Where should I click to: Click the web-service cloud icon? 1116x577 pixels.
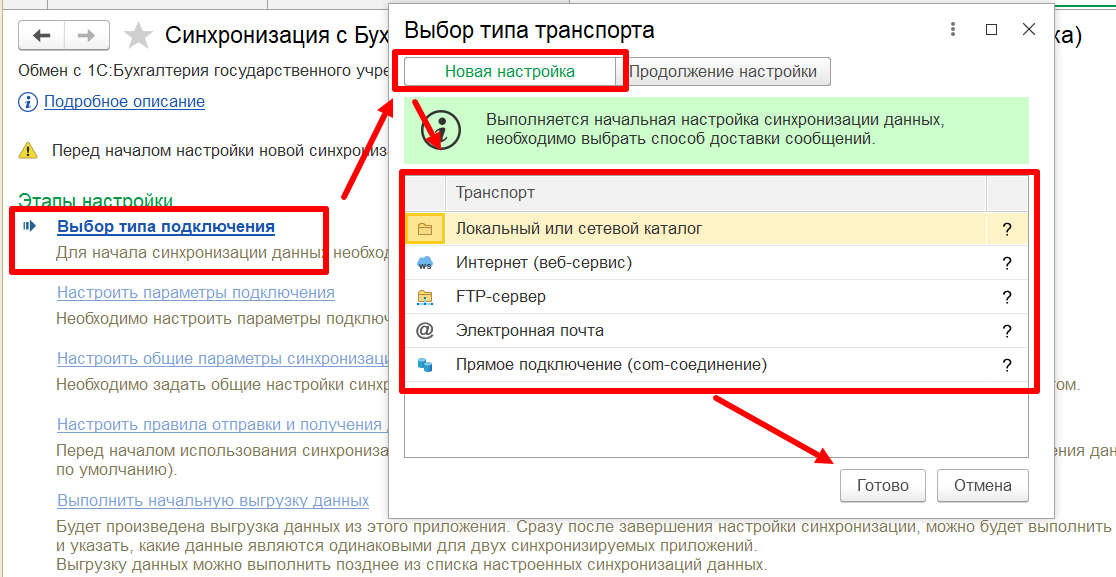tap(425, 263)
